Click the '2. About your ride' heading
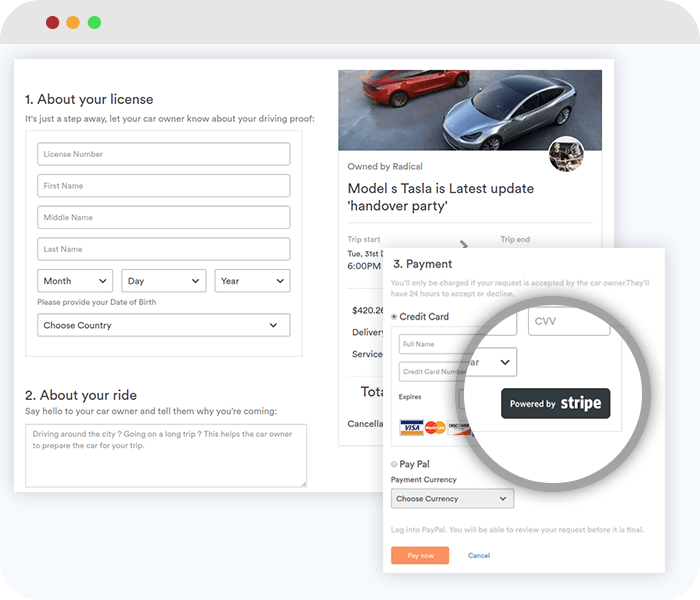 pyautogui.click(x=81, y=395)
